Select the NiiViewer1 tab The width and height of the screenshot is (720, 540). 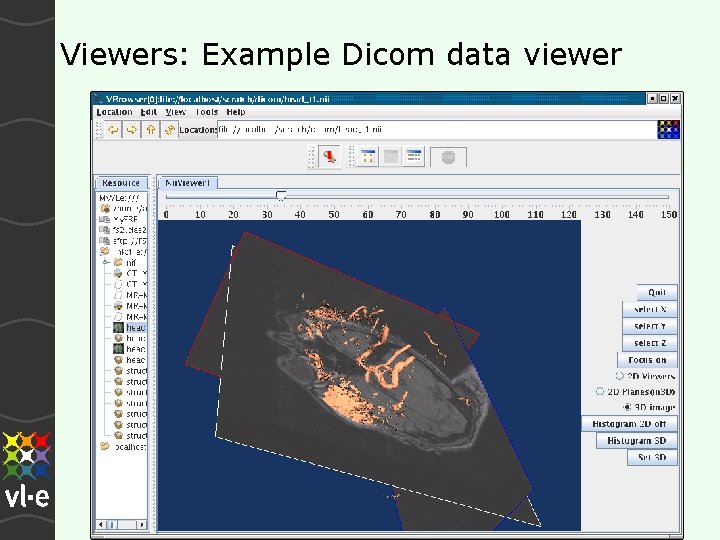pos(188,183)
